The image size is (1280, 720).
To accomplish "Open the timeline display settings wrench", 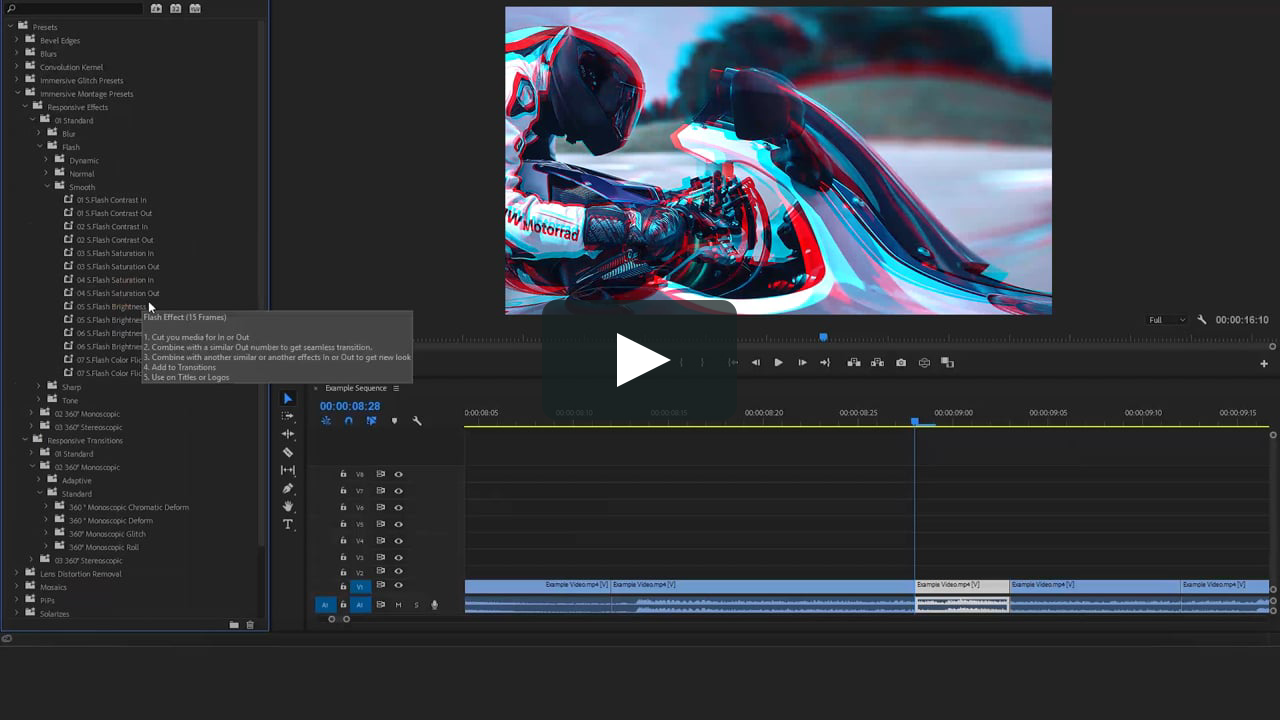I will (417, 421).
